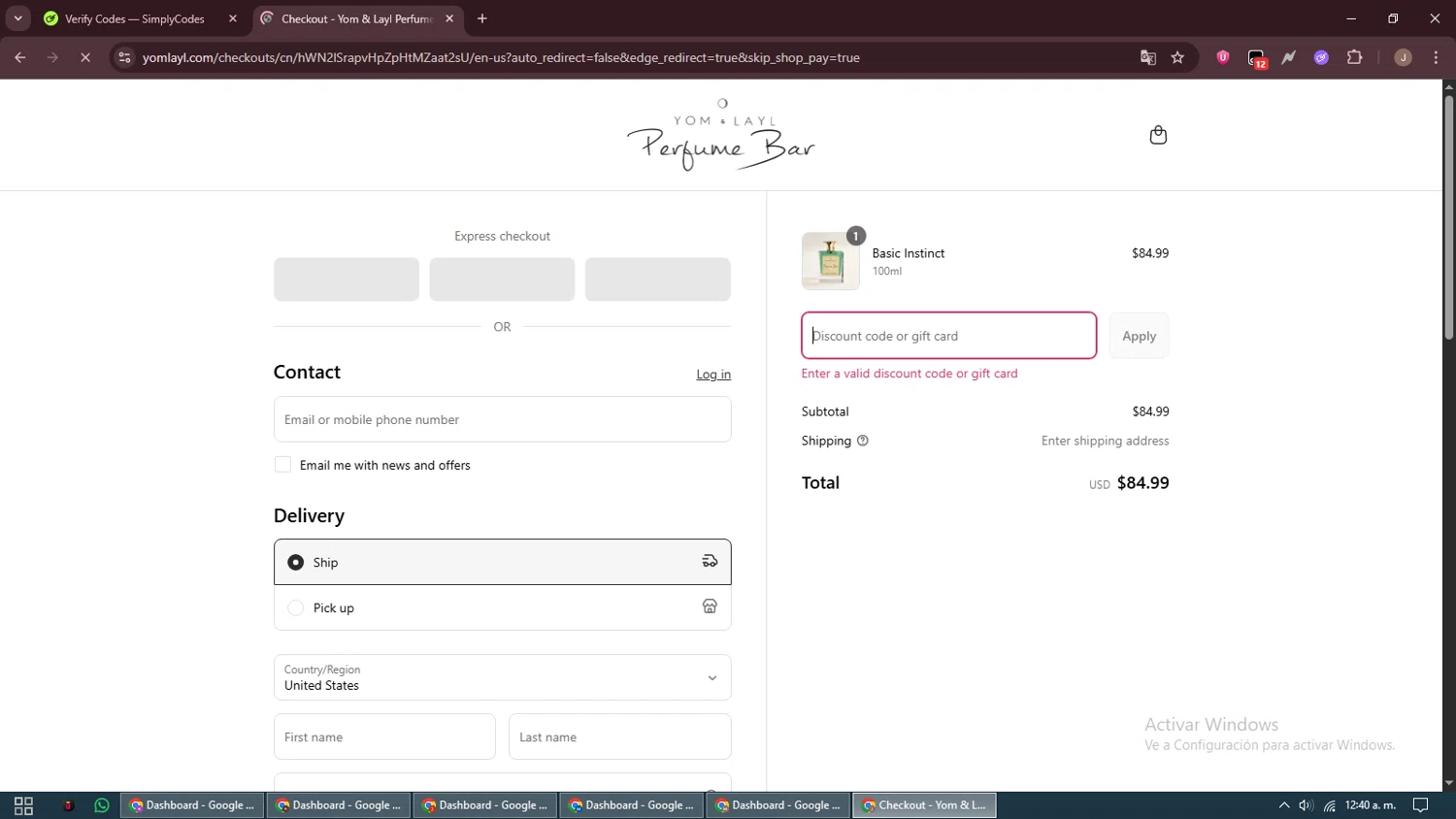Expand the Country/Region dropdown
Image resolution: width=1456 pixels, height=819 pixels.
pyautogui.click(x=502, y=677)
